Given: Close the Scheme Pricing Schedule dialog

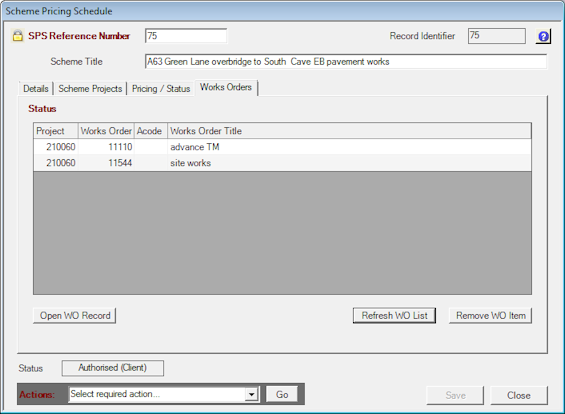Looking at the screenshot, I should [519, 395].
